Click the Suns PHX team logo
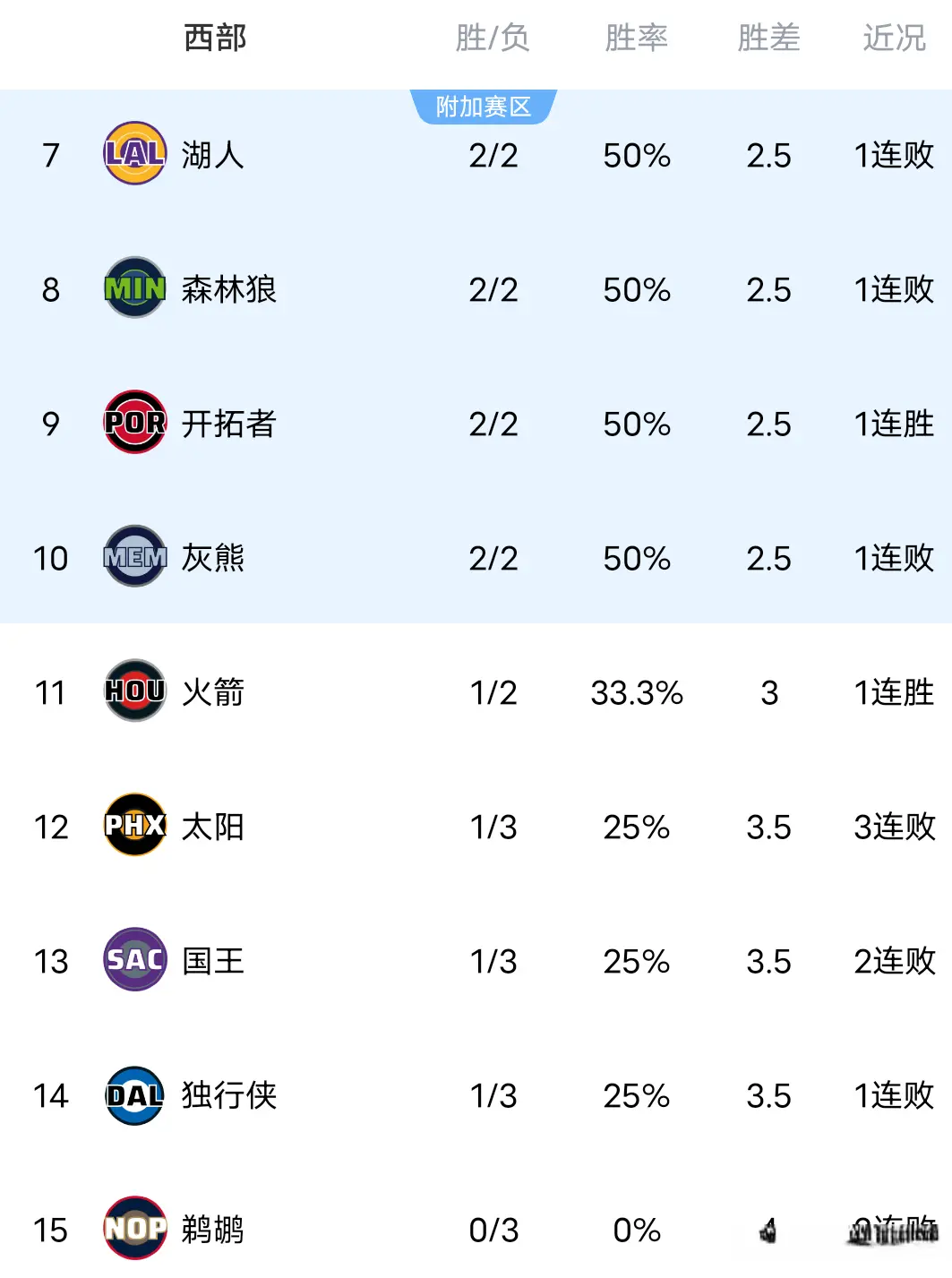 pyautogui.click(x=134, y=826)
